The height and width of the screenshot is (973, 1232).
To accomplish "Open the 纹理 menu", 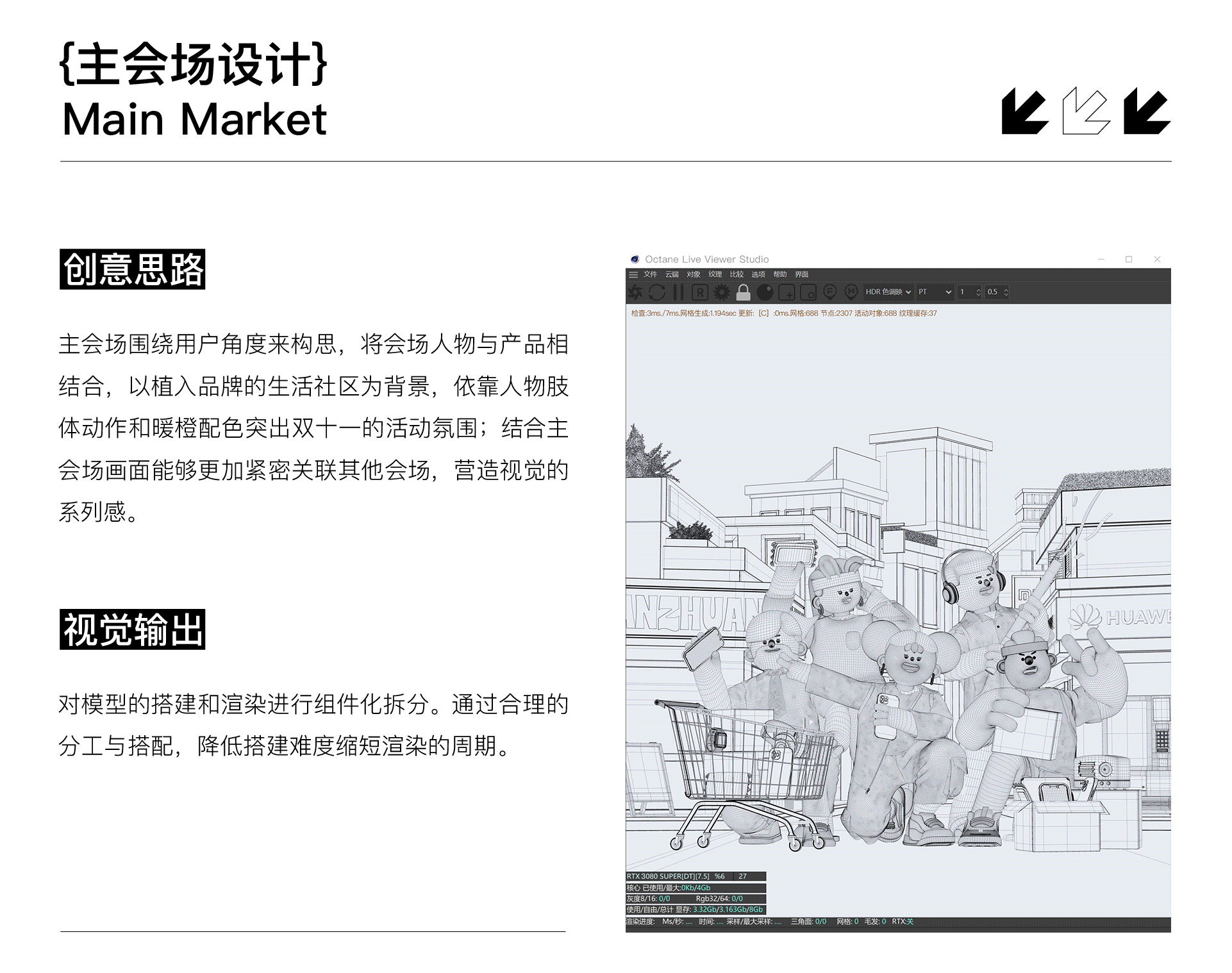I will pos(715,274).
